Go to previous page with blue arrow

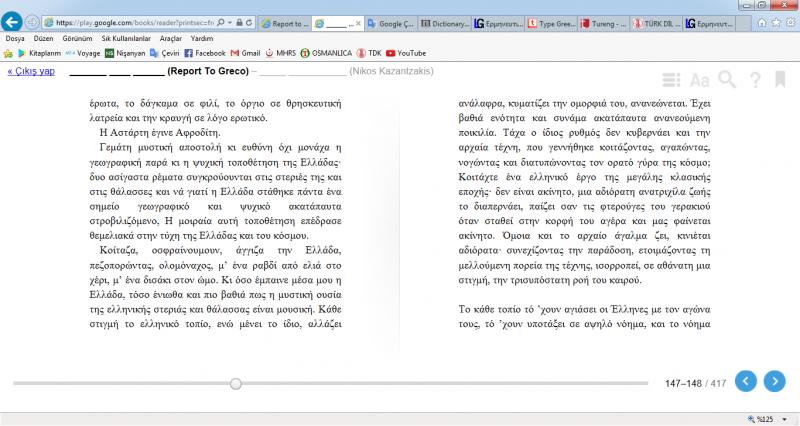click(x=745, y=381)
